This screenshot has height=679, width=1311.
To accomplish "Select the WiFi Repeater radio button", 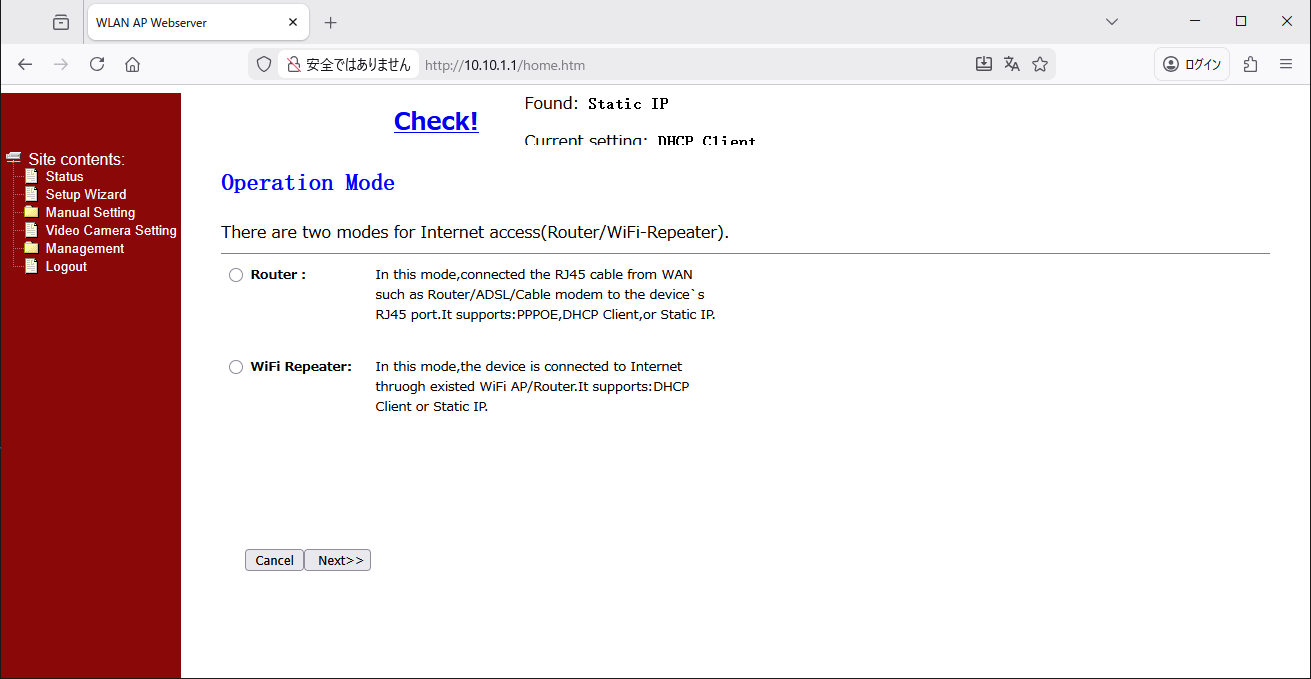I will pyautogui.click(x=236, y=367).
